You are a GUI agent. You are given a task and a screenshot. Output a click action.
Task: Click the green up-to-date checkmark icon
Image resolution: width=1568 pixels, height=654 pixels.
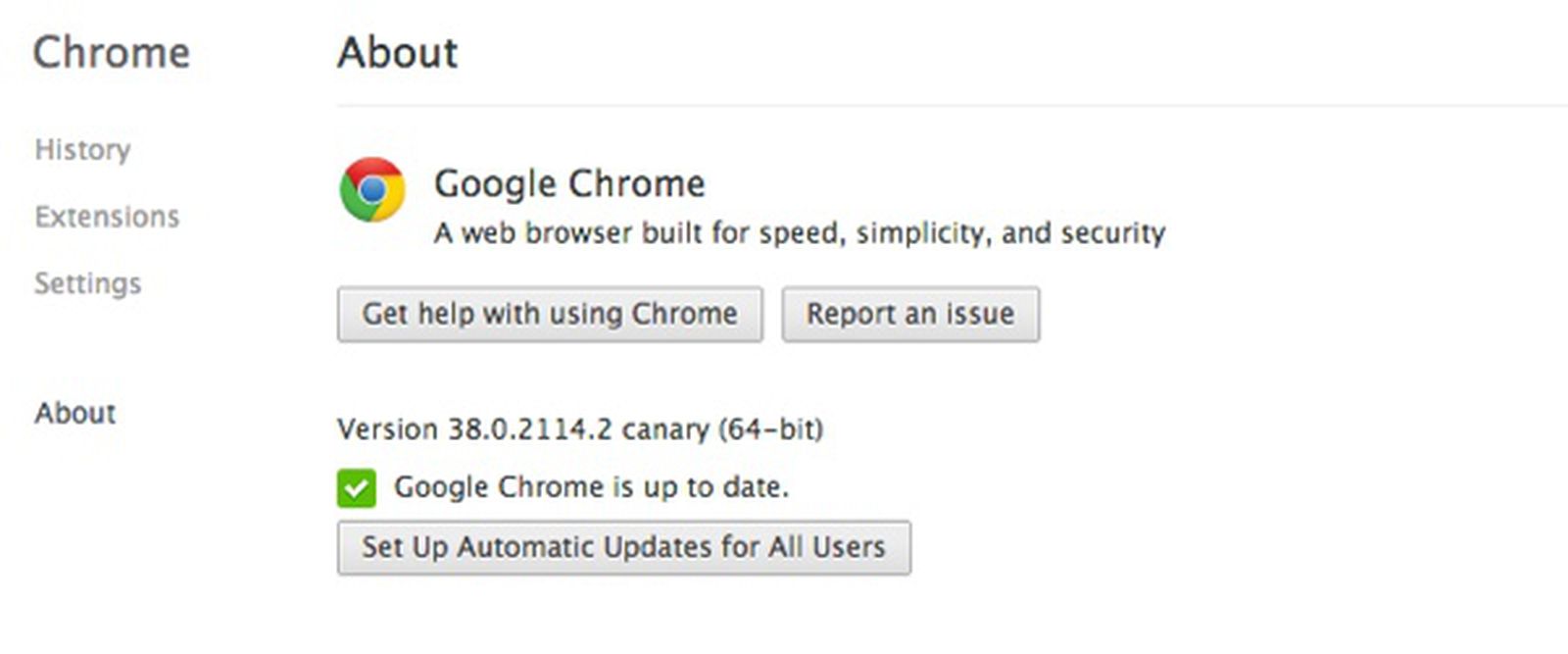tap(358, 485)
